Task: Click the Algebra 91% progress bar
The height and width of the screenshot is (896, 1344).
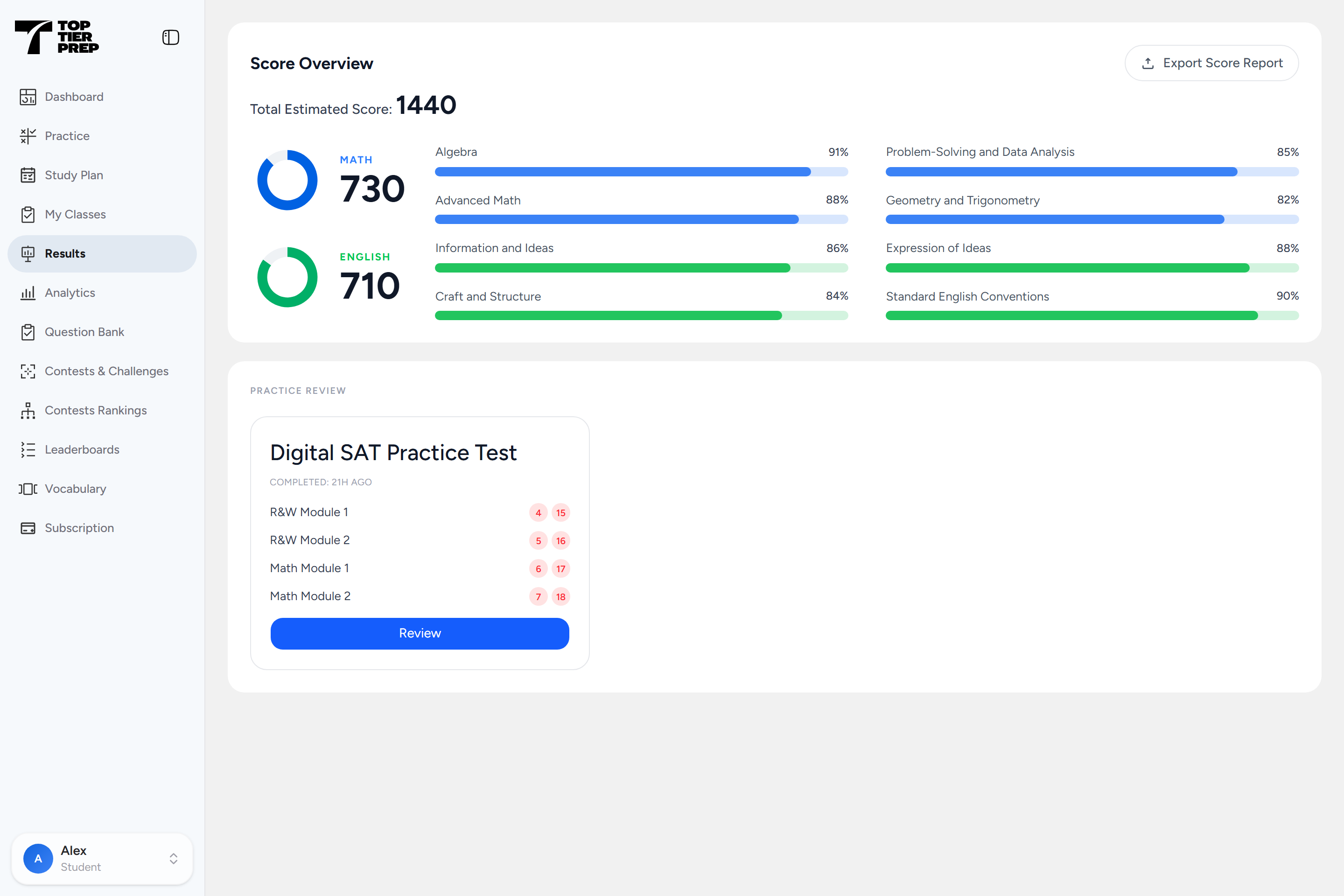Action: [641, 171]
